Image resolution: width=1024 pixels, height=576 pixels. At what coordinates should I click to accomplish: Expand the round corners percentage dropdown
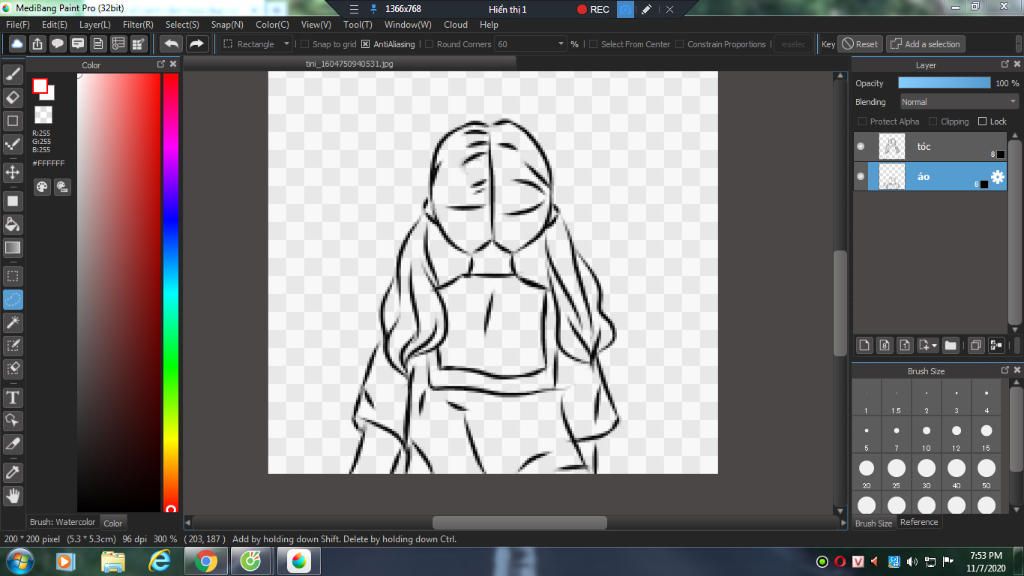point(560,44)
